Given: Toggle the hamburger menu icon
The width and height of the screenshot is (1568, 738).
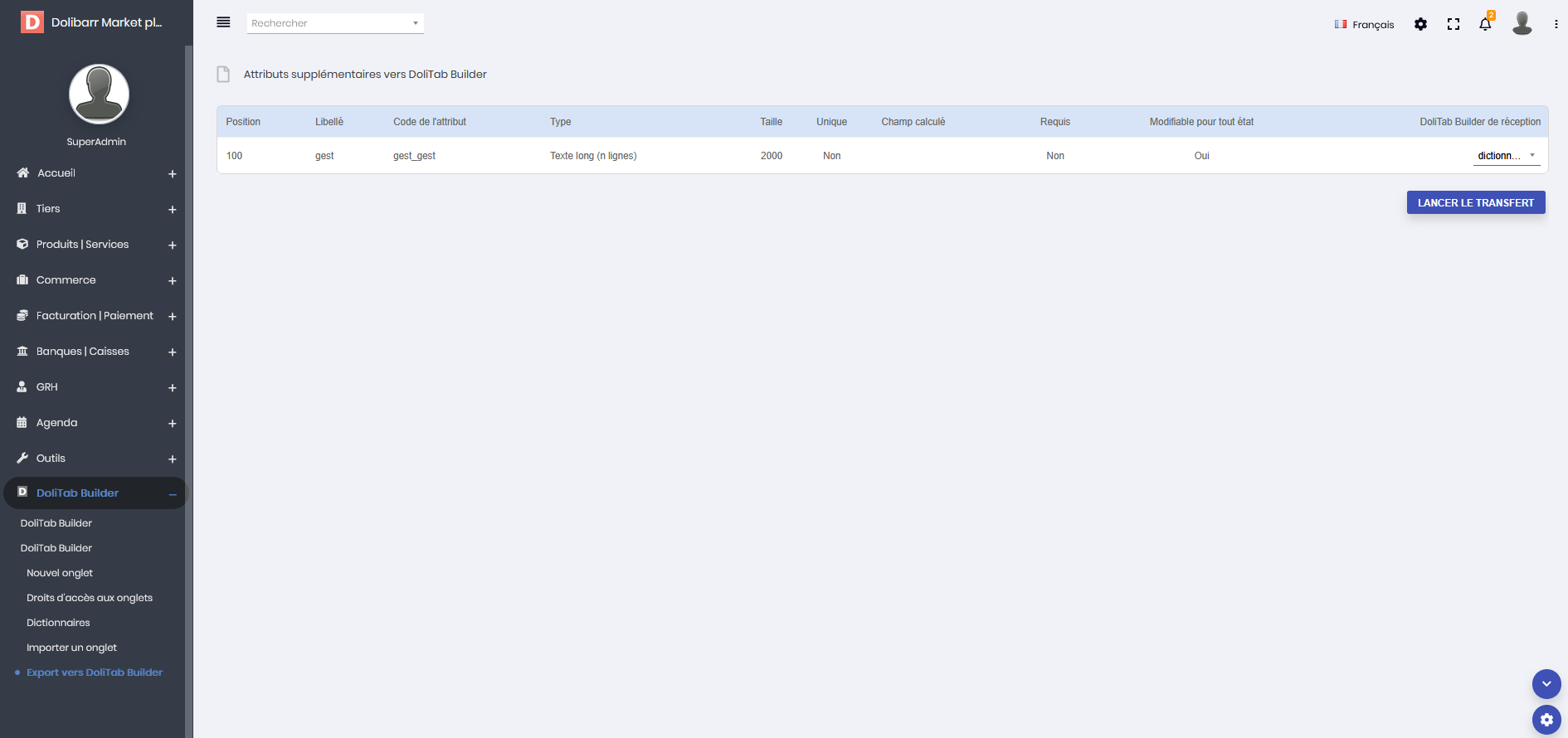Looking at the screenshot, I should (x=223, y=22).
